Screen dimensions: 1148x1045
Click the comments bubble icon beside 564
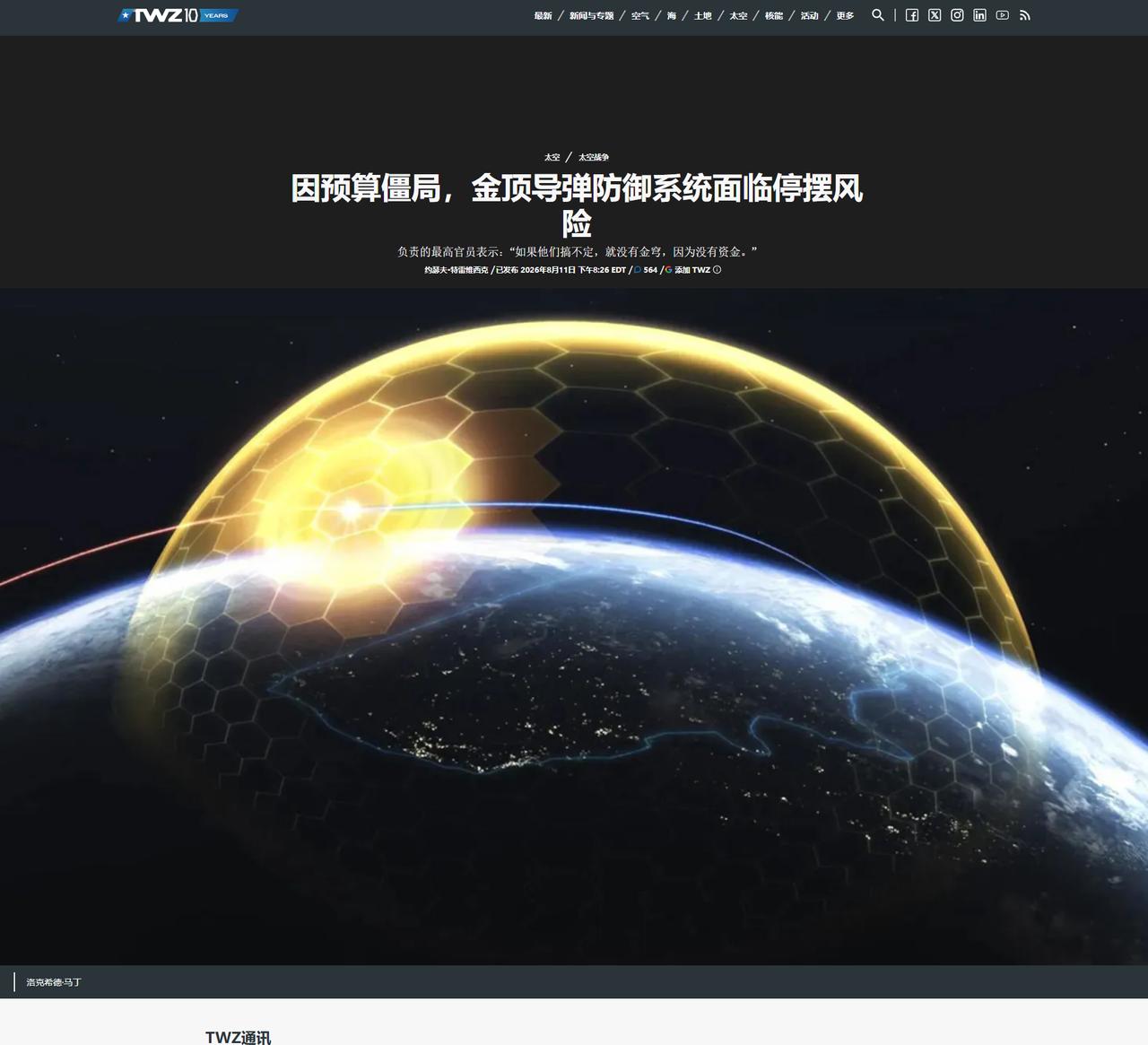(638, 270)
